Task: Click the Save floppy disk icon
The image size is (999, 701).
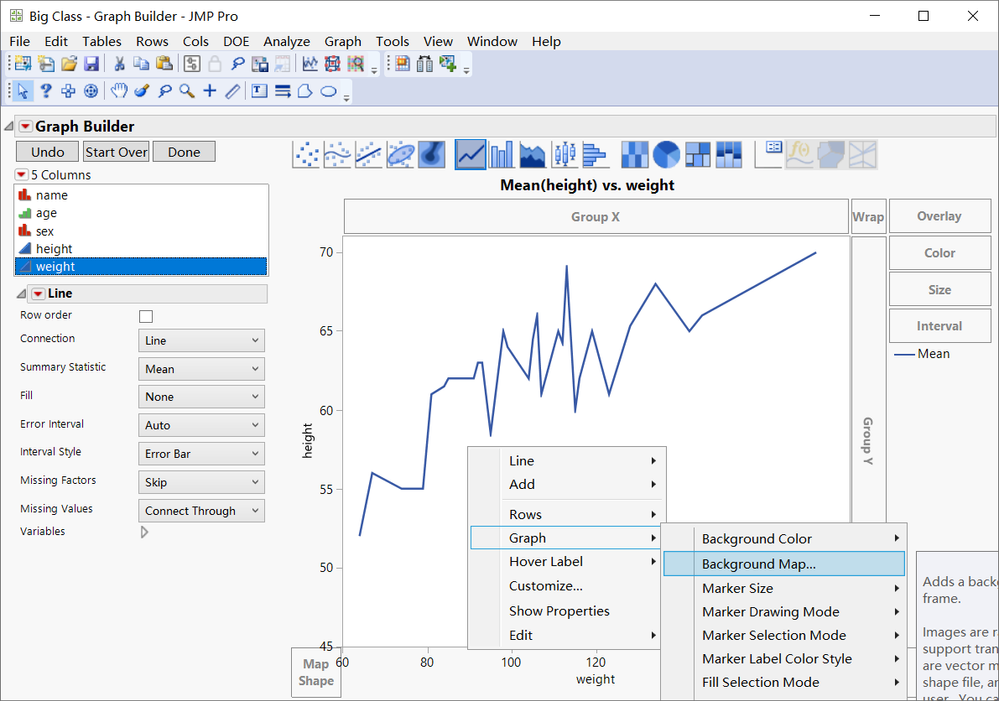Action: pyautogui.click(x=91, y=64)
